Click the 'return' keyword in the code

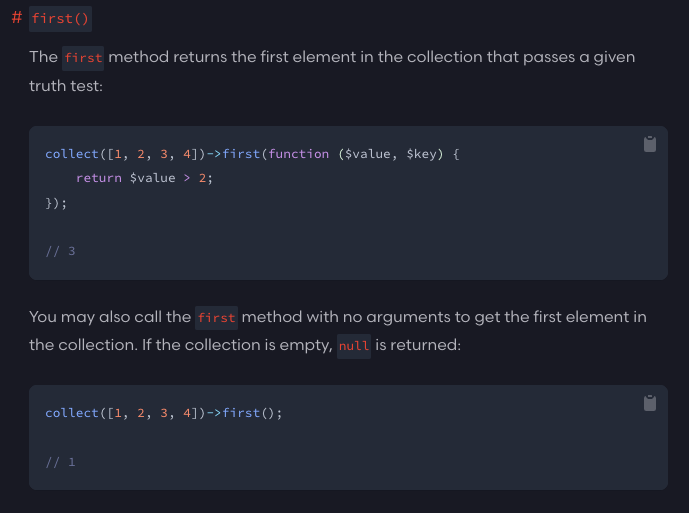pos(98,178)
